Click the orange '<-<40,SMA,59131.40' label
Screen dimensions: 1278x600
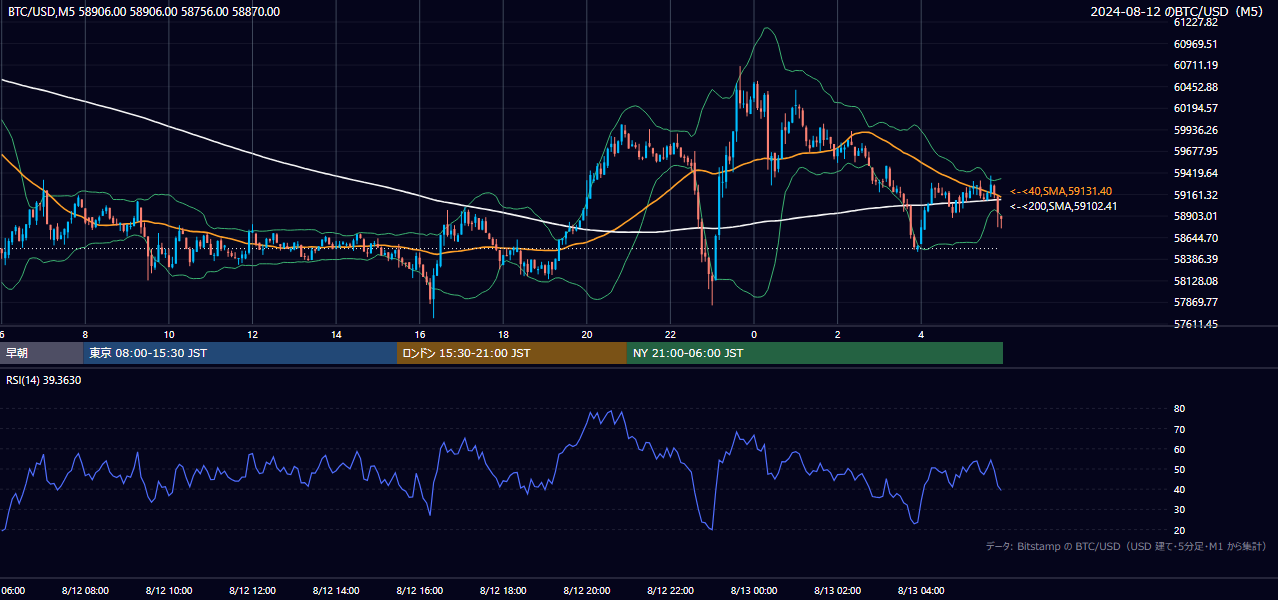tap(1061, 191)
